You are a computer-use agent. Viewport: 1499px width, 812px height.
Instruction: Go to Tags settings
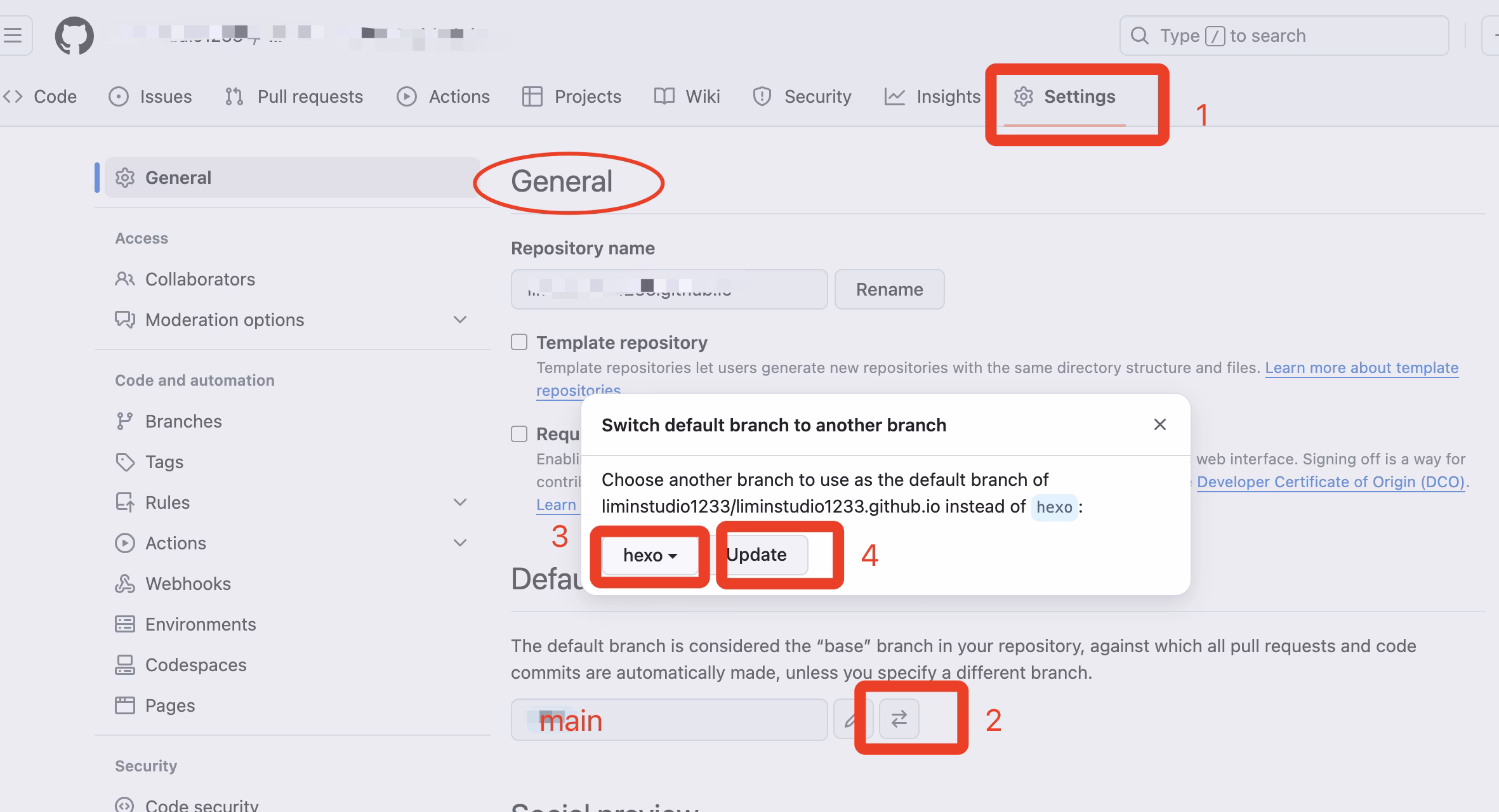(x=164, y=462)
